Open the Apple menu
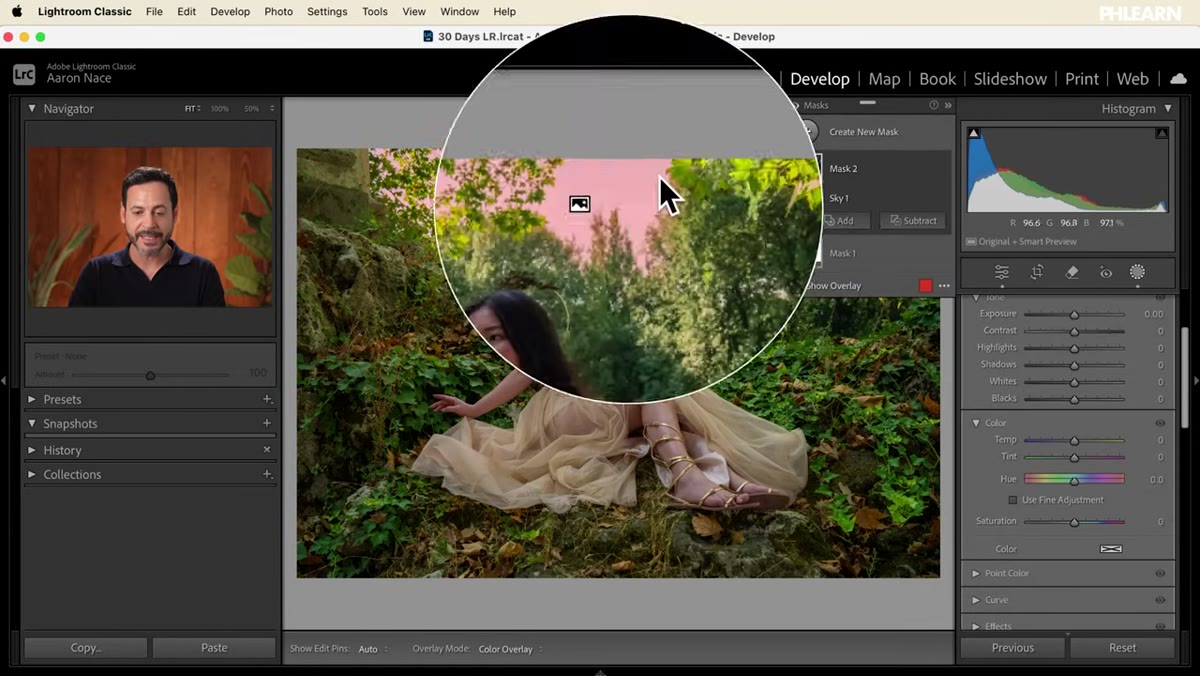 click(17, 12)
